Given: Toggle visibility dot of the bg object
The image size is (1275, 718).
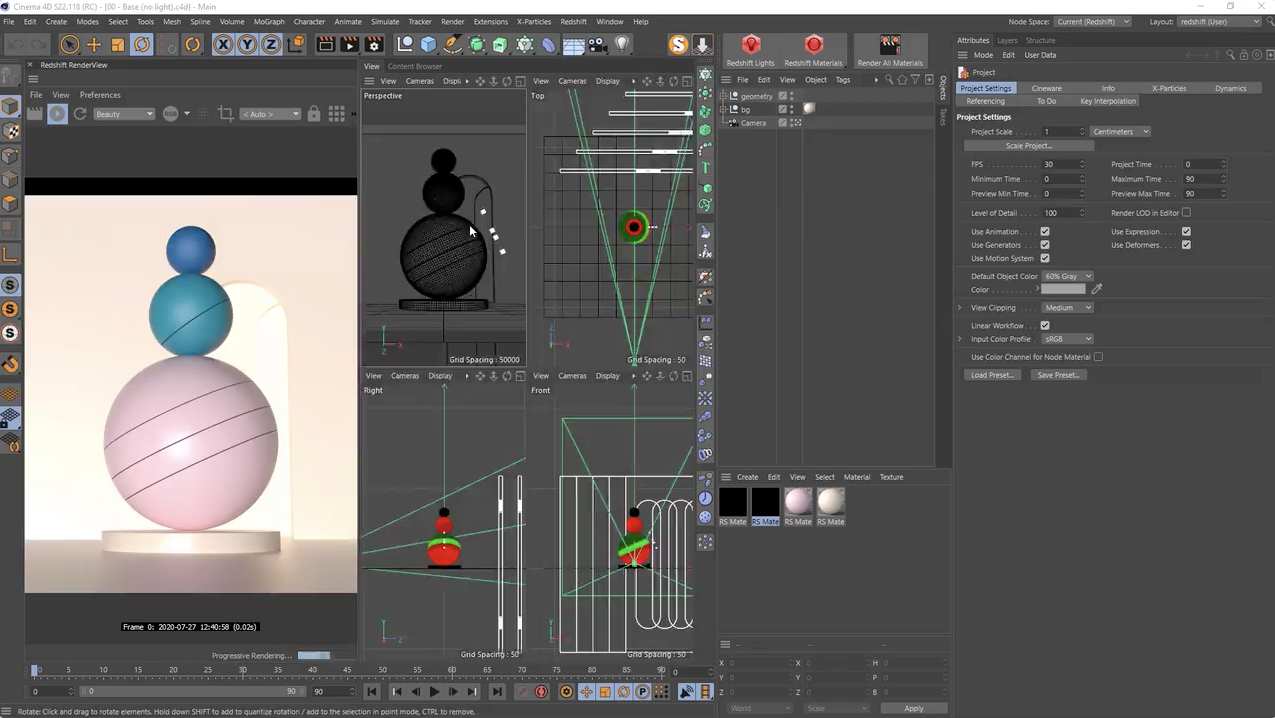Looking at the screenshot, I should click(792, 106).
